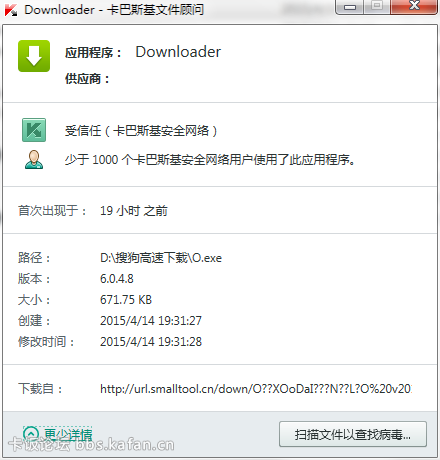Click the modified time 2015/4/14 19:31:28
The height and width of the screenshot is (460, 440).
pos(151,342)
